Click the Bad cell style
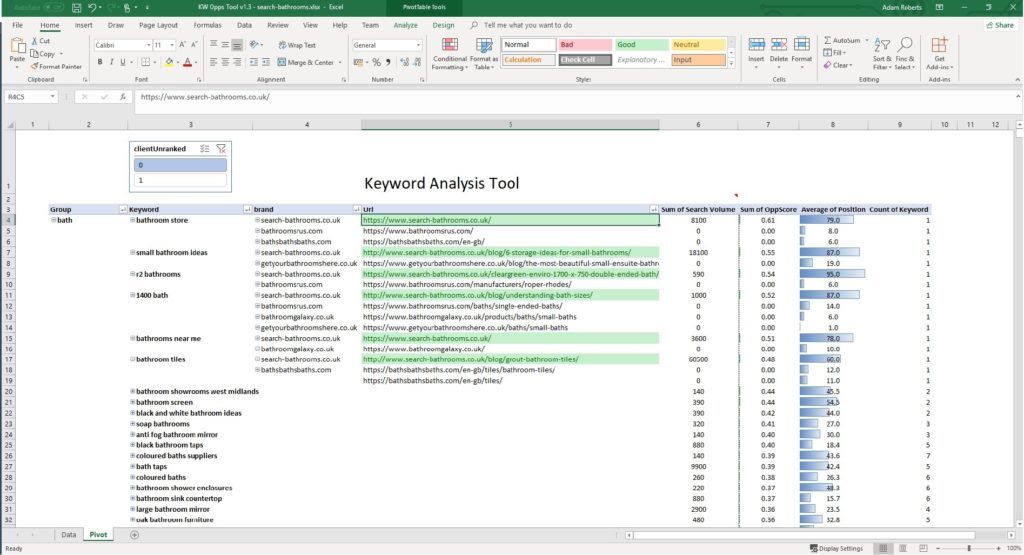 click(585, 44)
